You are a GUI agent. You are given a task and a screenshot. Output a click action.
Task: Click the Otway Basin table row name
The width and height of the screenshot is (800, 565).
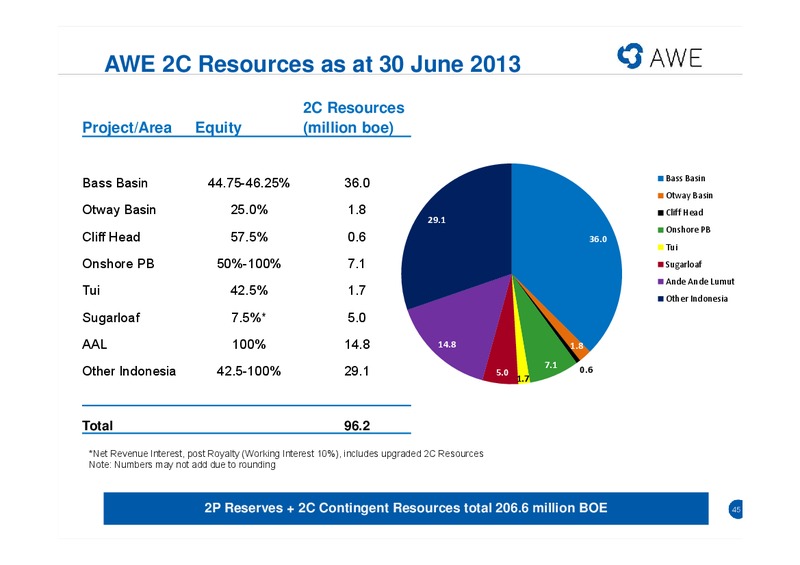click(x=119, y=210)
